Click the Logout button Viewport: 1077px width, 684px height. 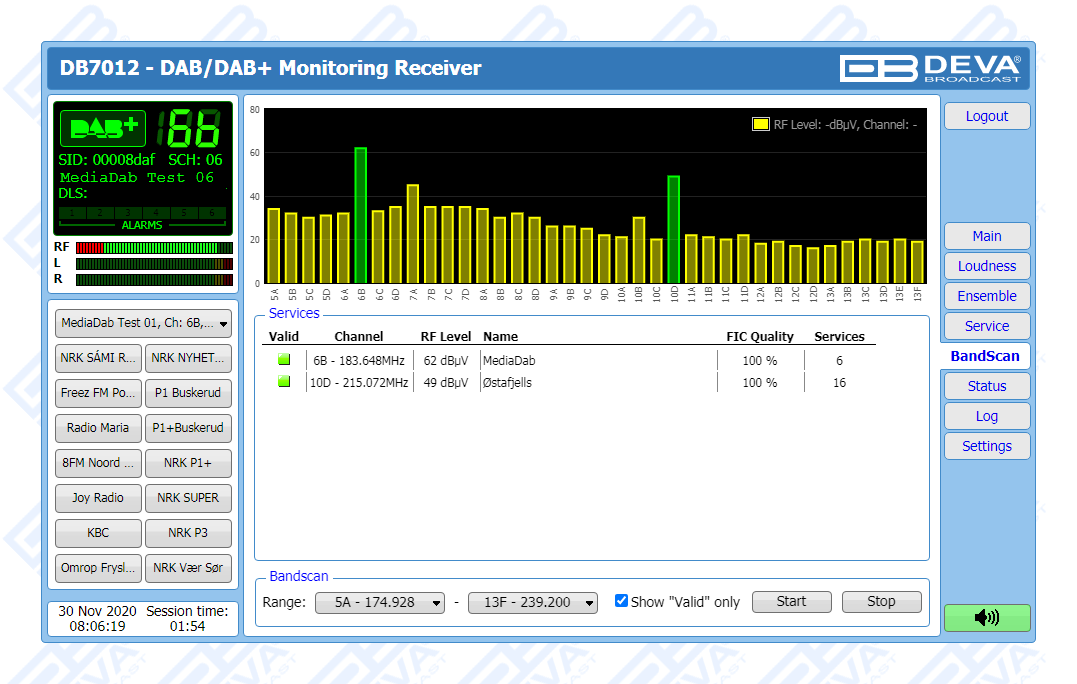tap(986, 116)
